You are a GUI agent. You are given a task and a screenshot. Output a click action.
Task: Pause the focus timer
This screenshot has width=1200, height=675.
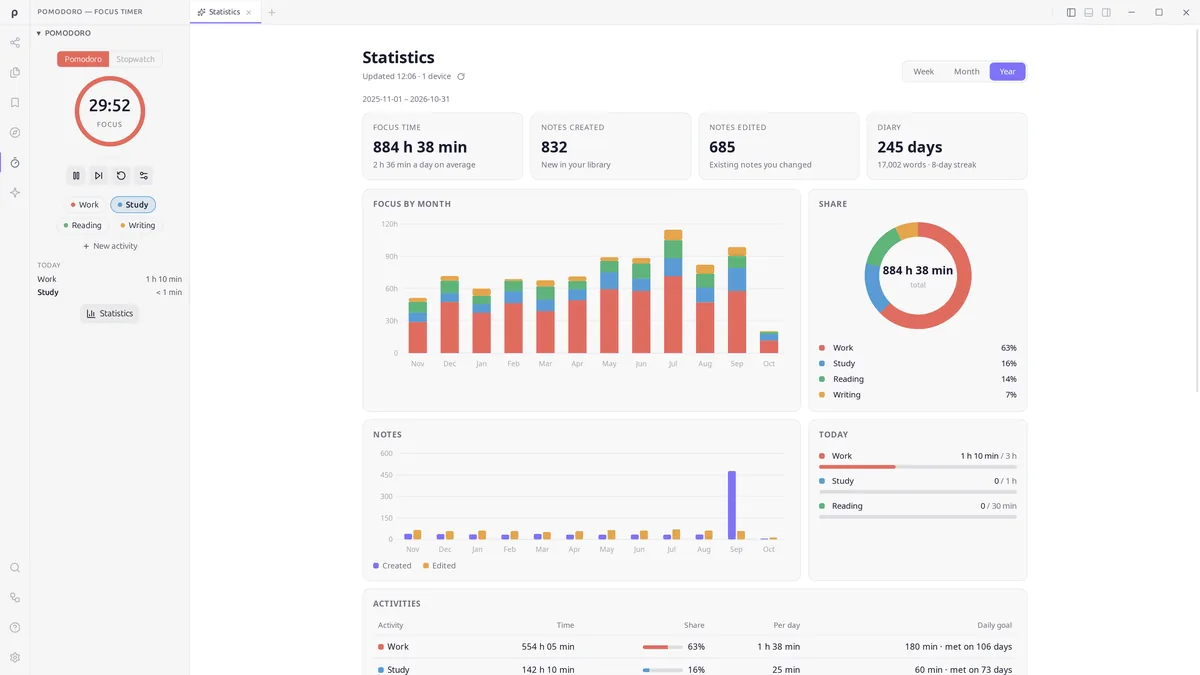pos(76,176)
